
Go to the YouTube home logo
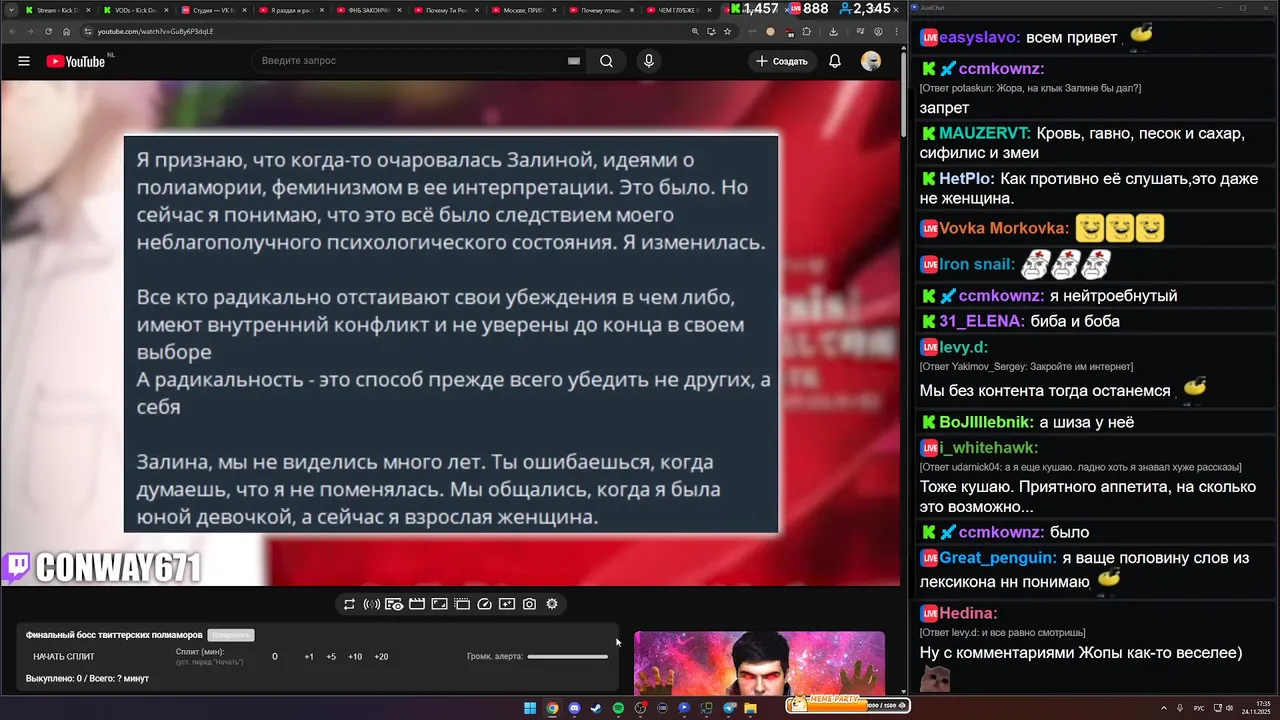coord(76,61)
